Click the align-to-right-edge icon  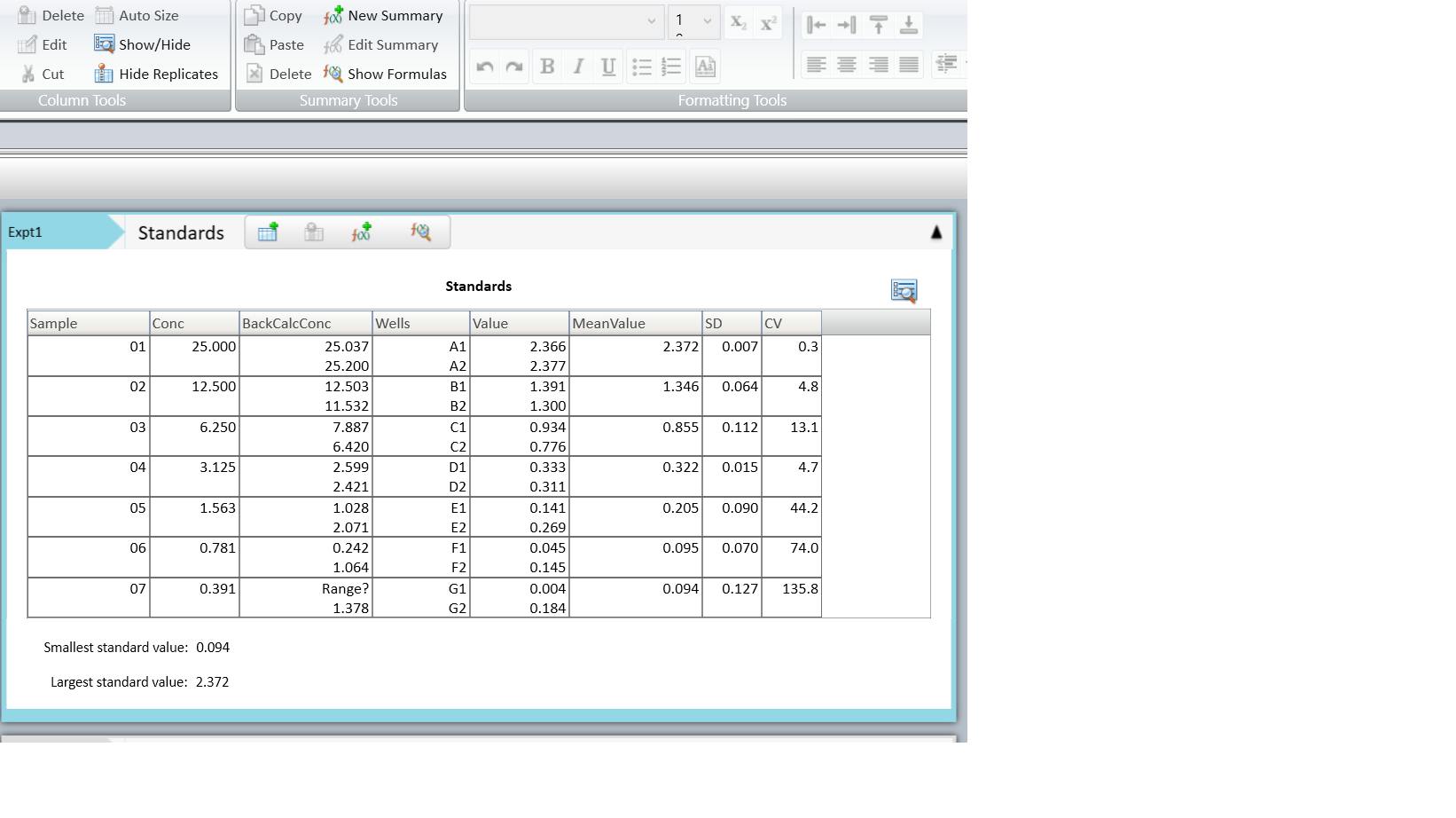coord(847,25)
